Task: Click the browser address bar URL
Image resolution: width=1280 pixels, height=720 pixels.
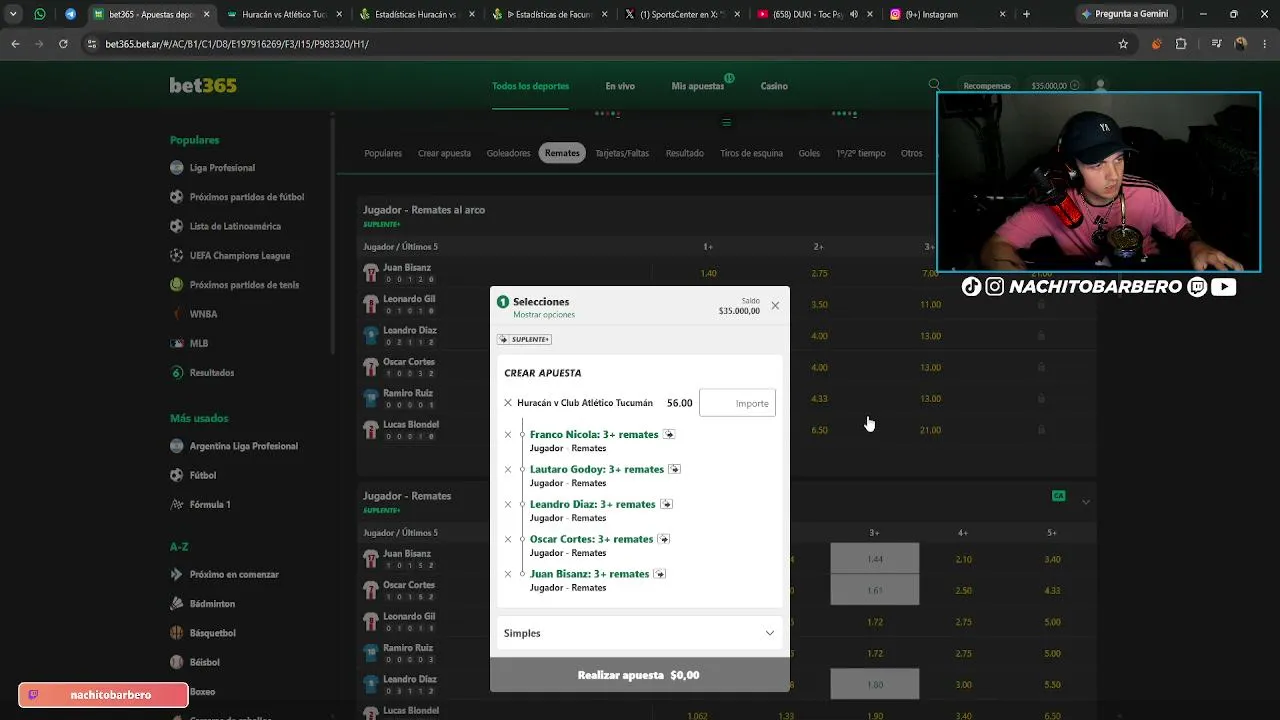Action: [237, 44]
